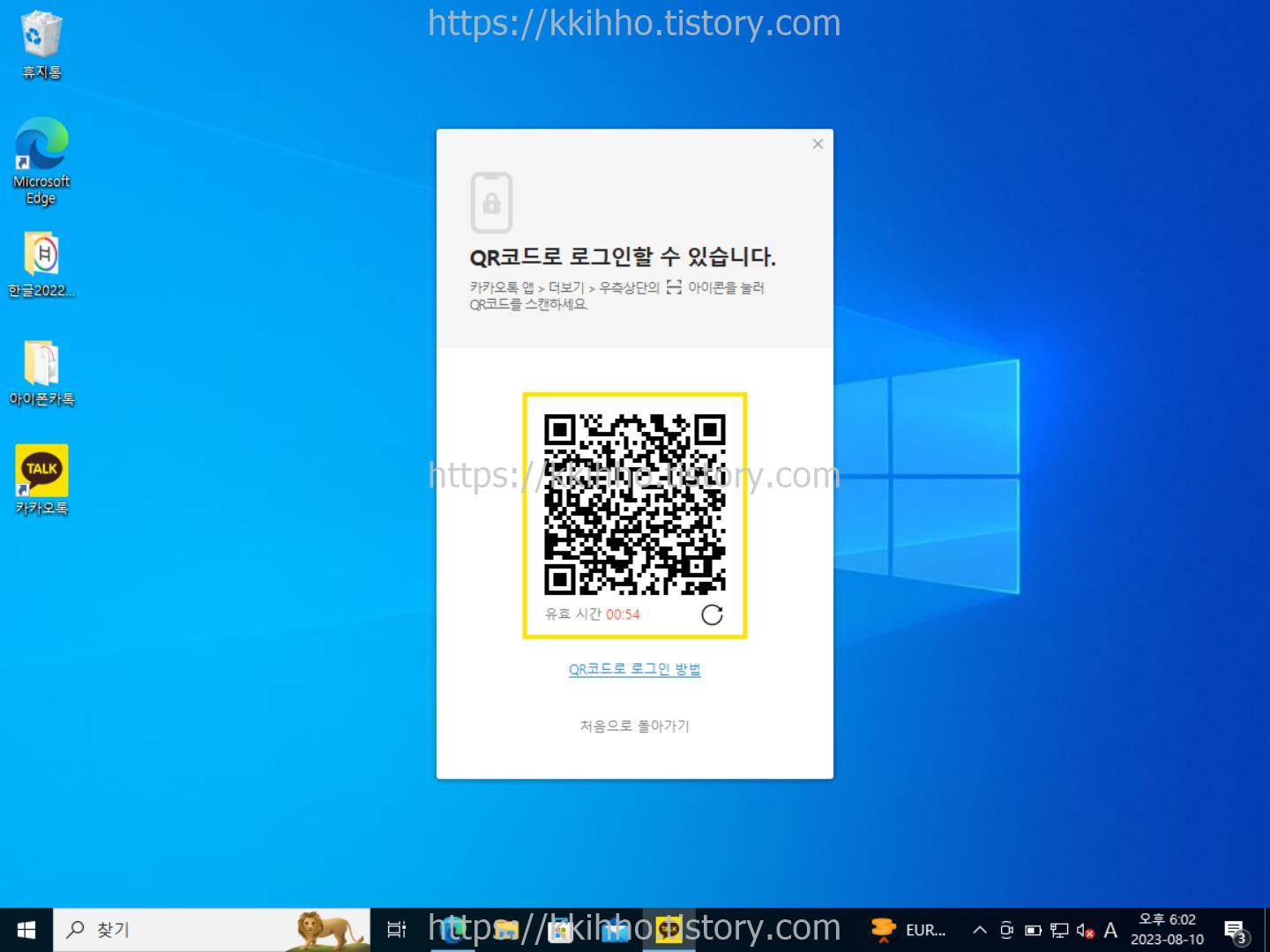Click the QR code image

click(x=635, y=504)
